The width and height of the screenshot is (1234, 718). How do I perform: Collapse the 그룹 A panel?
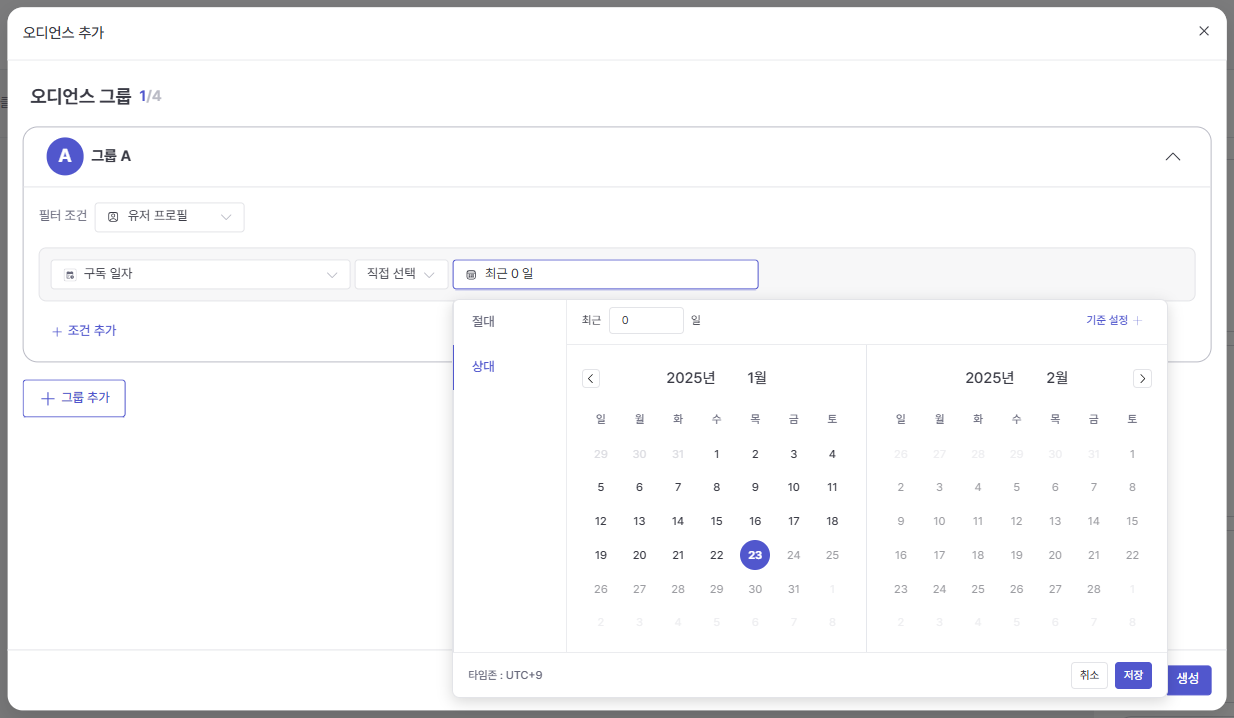point(1173,157)
